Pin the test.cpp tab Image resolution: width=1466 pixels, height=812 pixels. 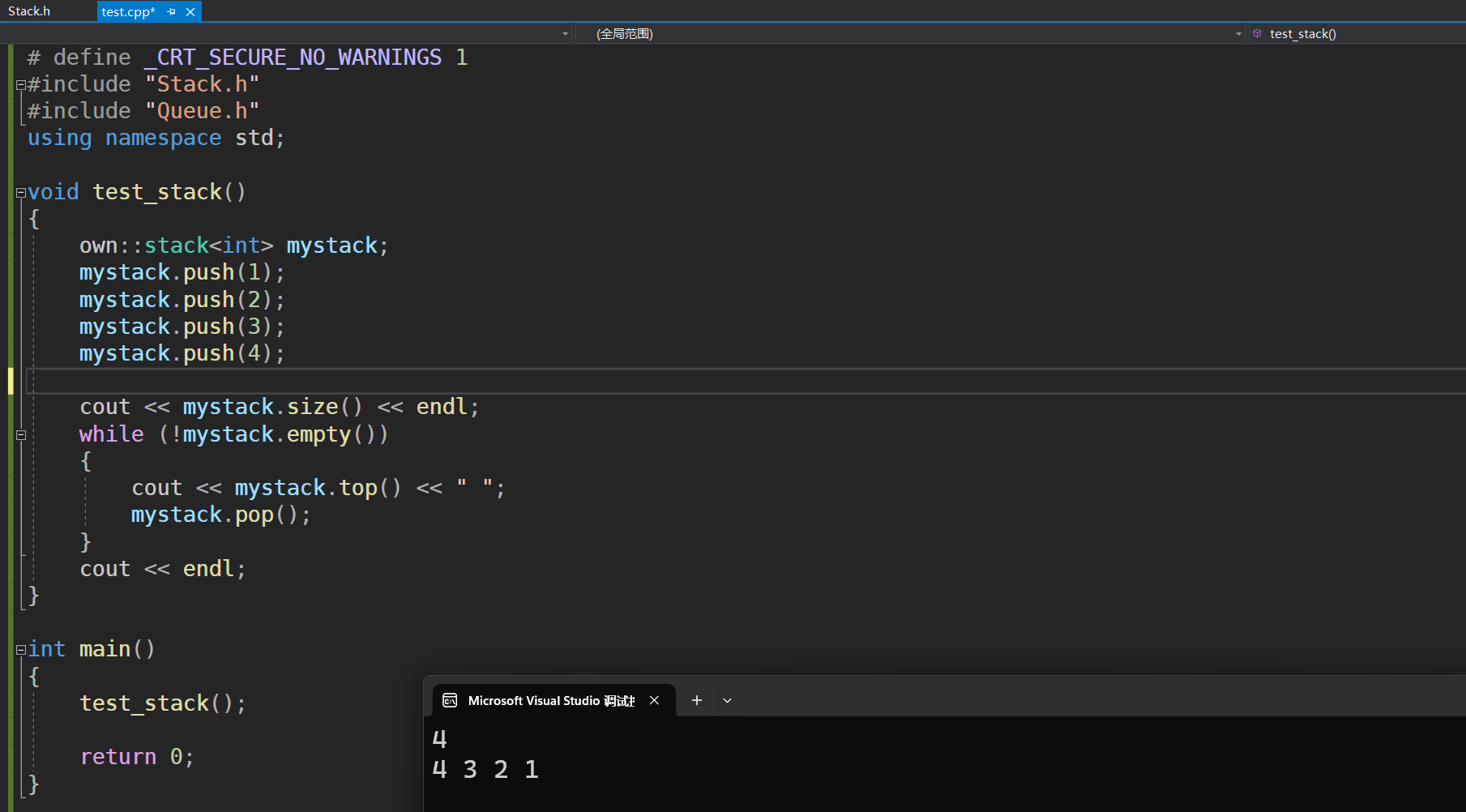point(172,12)
